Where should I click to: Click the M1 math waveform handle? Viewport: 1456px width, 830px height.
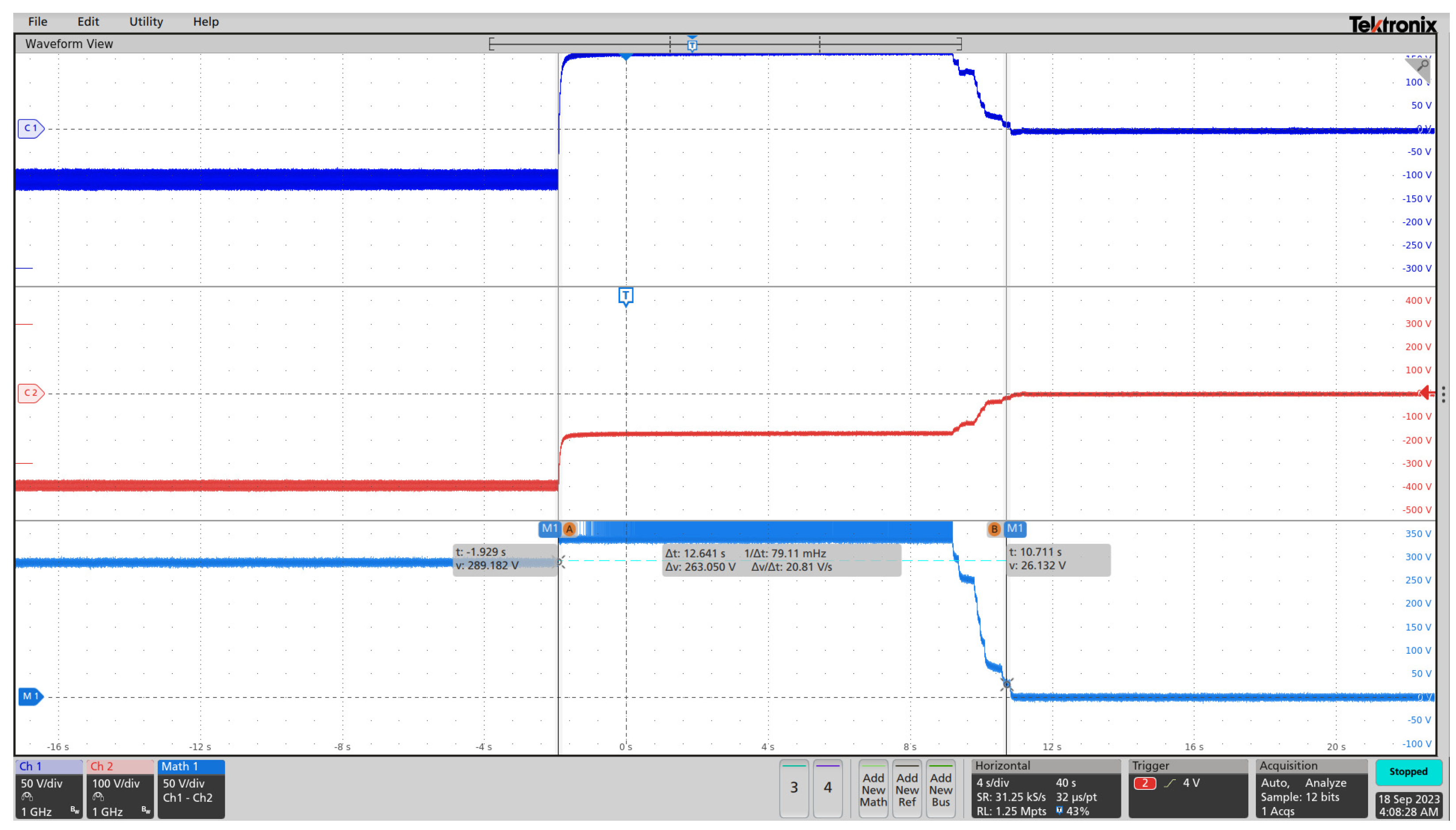coord(30,697)
